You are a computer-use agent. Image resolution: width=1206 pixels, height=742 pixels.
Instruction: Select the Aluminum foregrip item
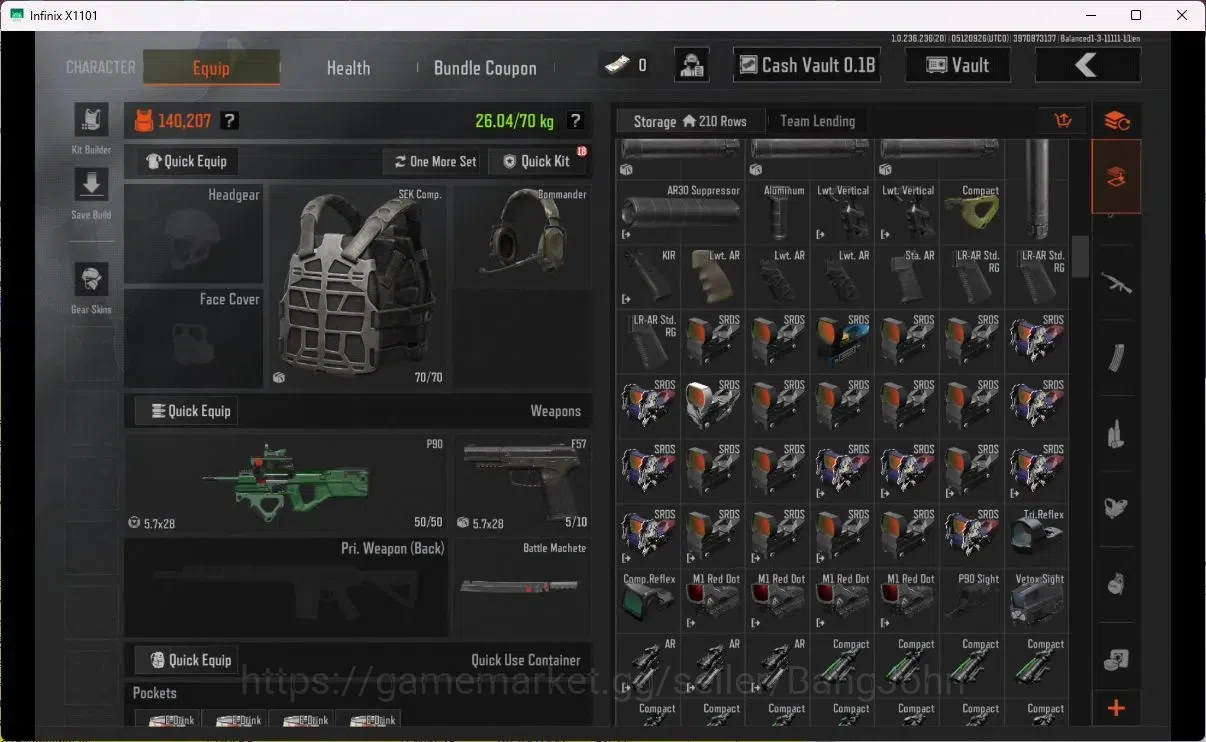click(778, 212)
